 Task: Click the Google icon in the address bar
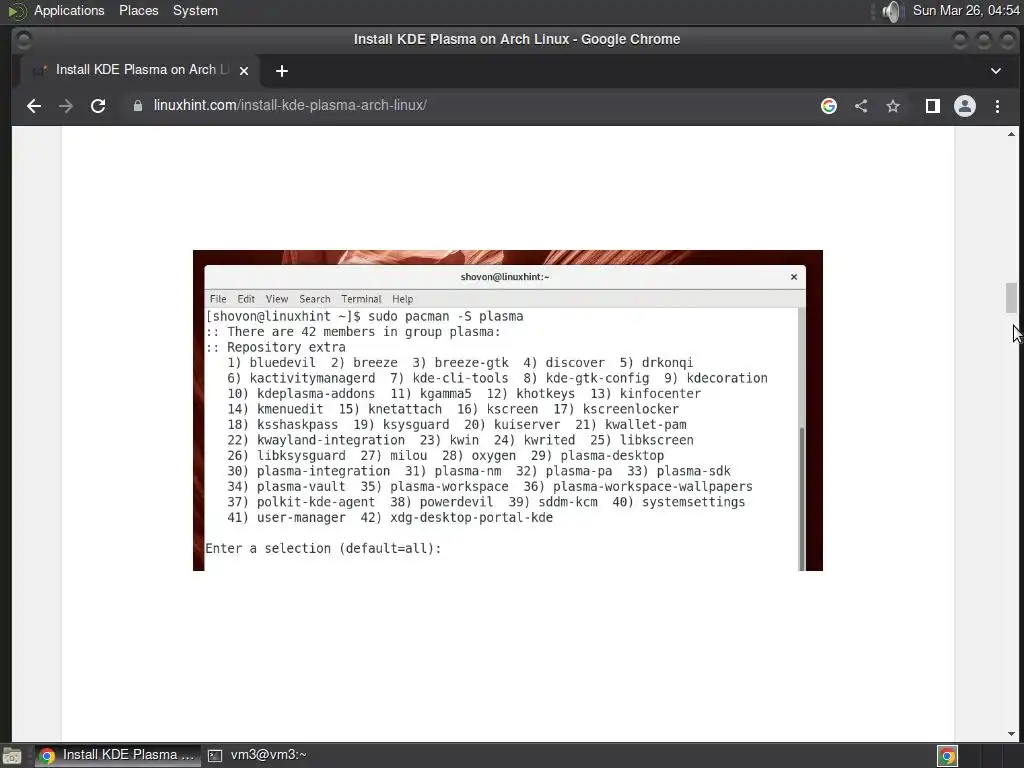pos(829,106)
